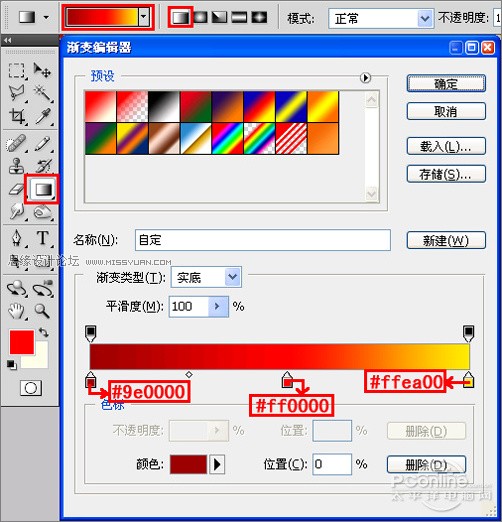Image resolution: width=502 pixels, height=522 pixels.
Task: Select the Foreground to Background preset
Action: pos(101,106)
